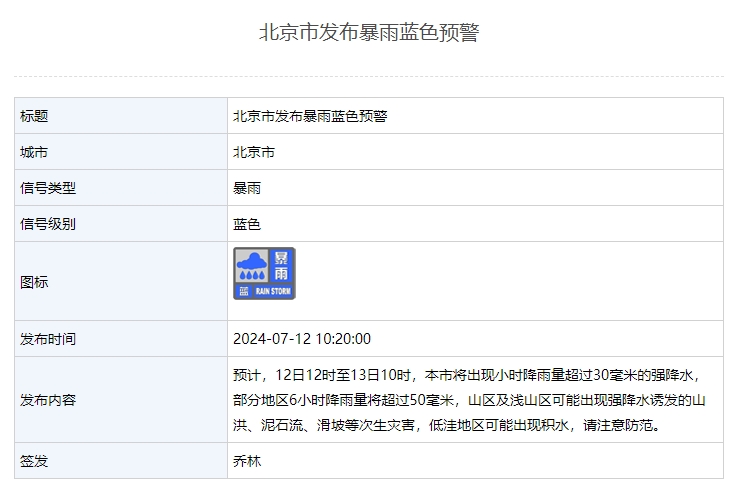Select the 城市 row label
753x492 pixels.
coord(34,152)
